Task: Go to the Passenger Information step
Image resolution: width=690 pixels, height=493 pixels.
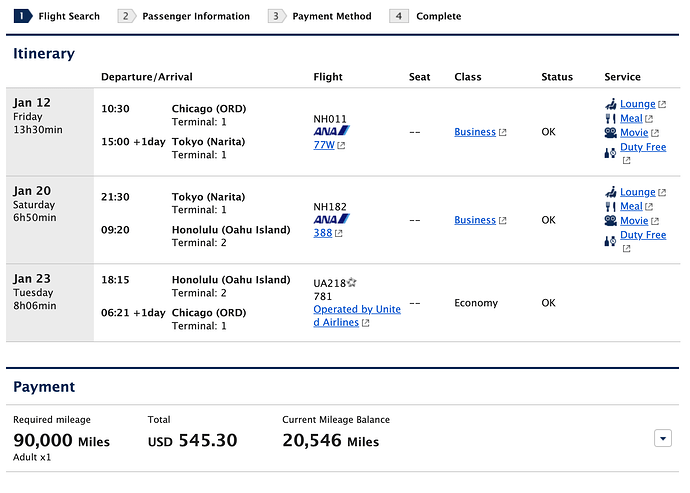Action: 184,16
